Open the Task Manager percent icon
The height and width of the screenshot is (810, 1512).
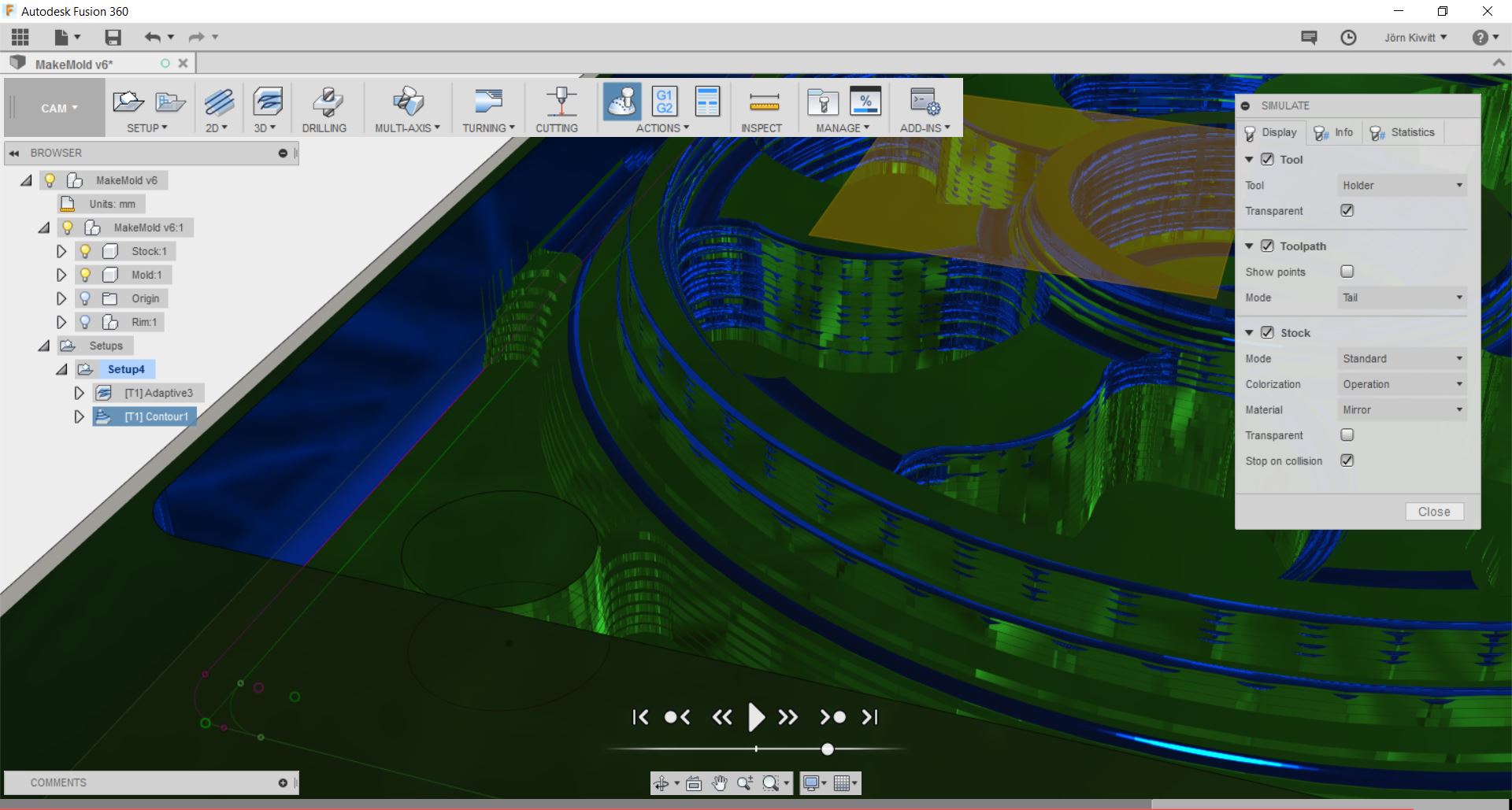(x=865, y=102)
